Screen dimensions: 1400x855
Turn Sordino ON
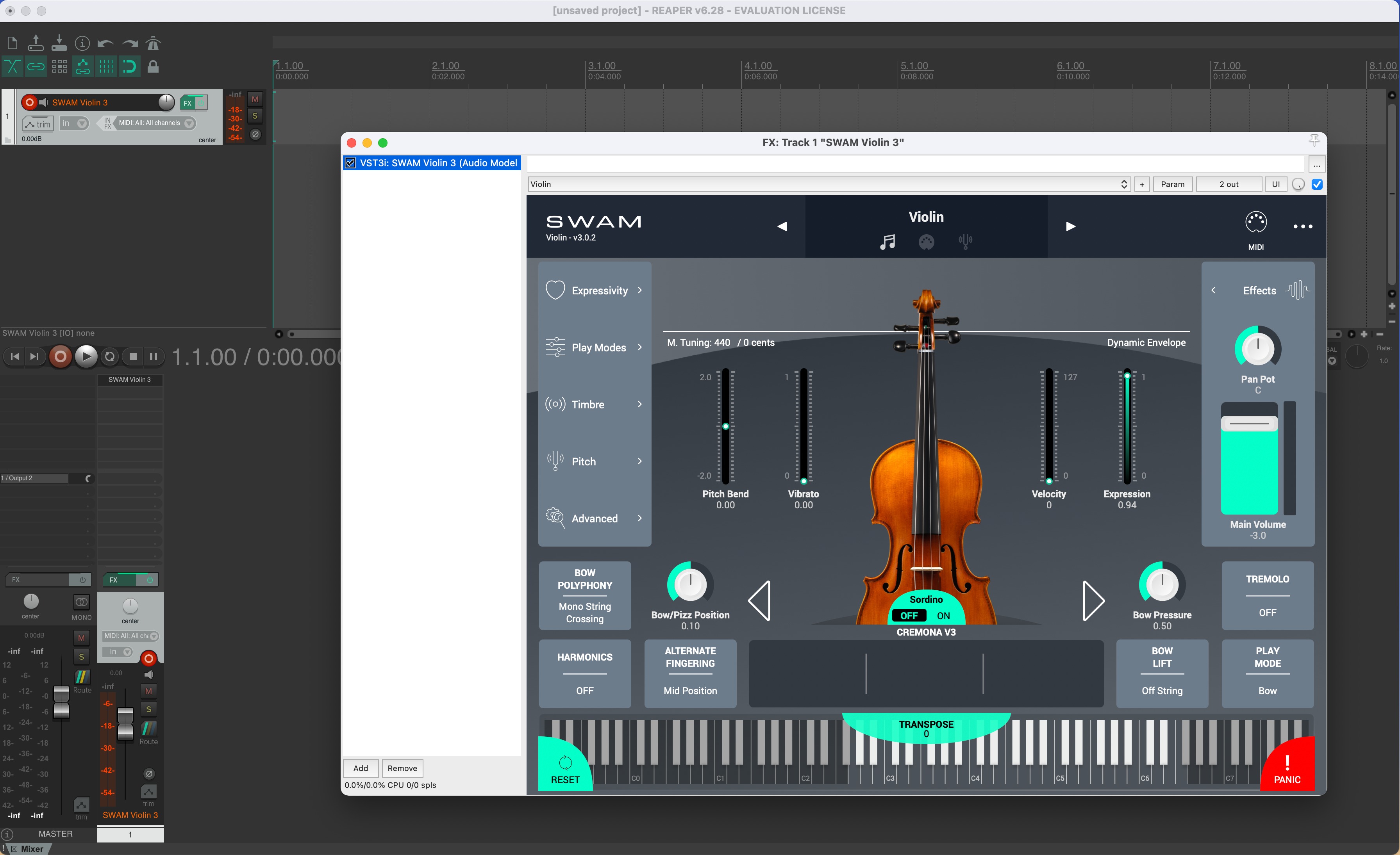point(943,615)
